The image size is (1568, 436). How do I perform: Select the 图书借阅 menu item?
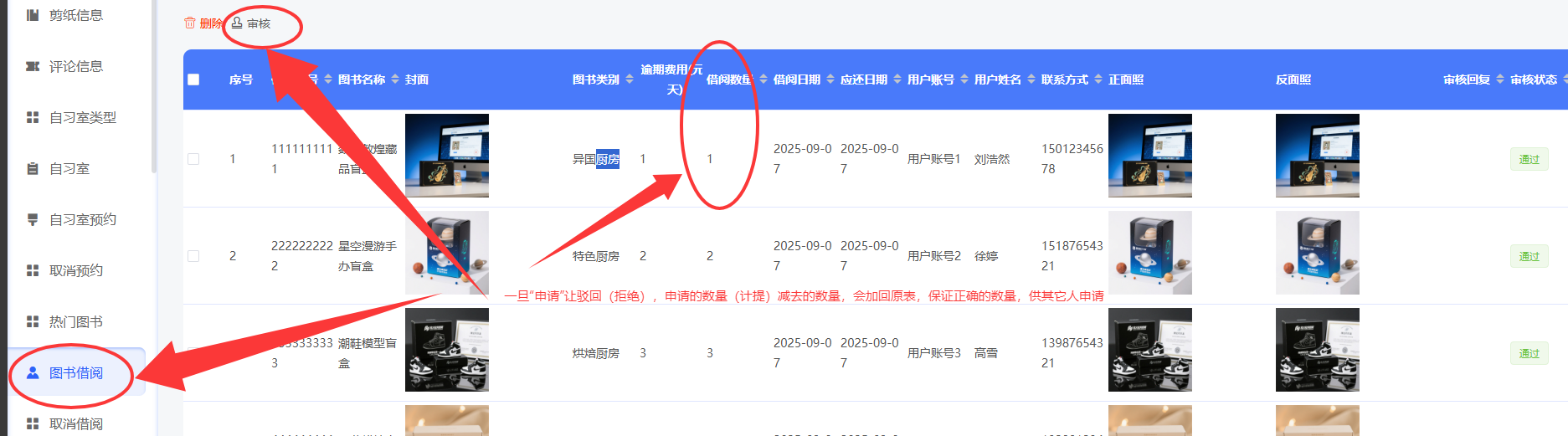click(x=77, y=372)
